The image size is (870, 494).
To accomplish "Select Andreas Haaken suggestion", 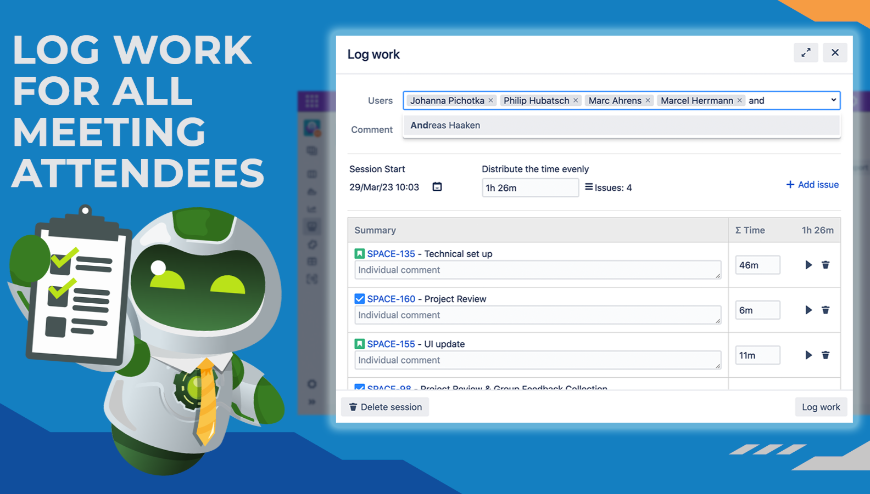I will tap(621, 125).
